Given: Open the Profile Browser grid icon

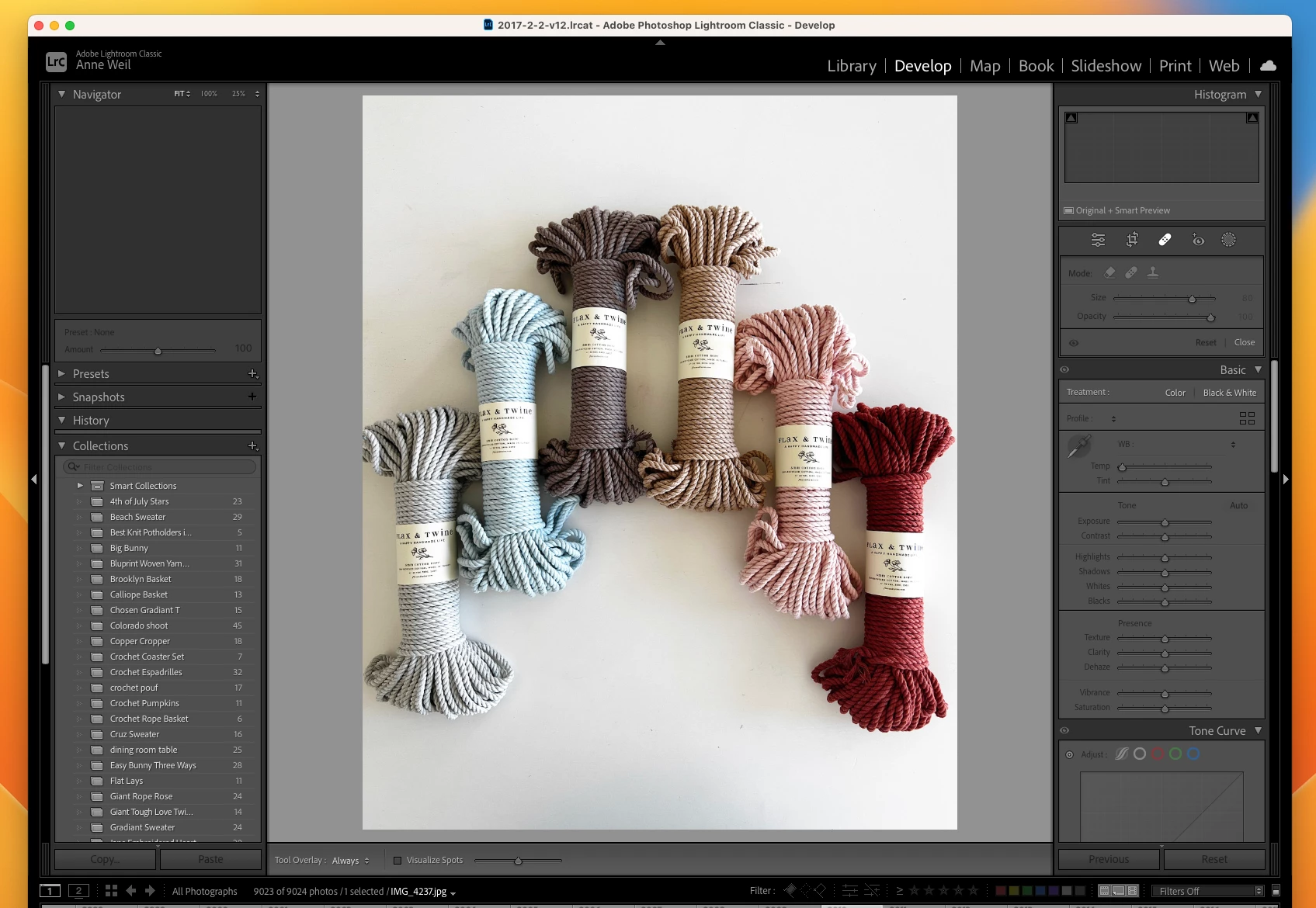Looking at the screenshot, I should (x=1247, y=418).
